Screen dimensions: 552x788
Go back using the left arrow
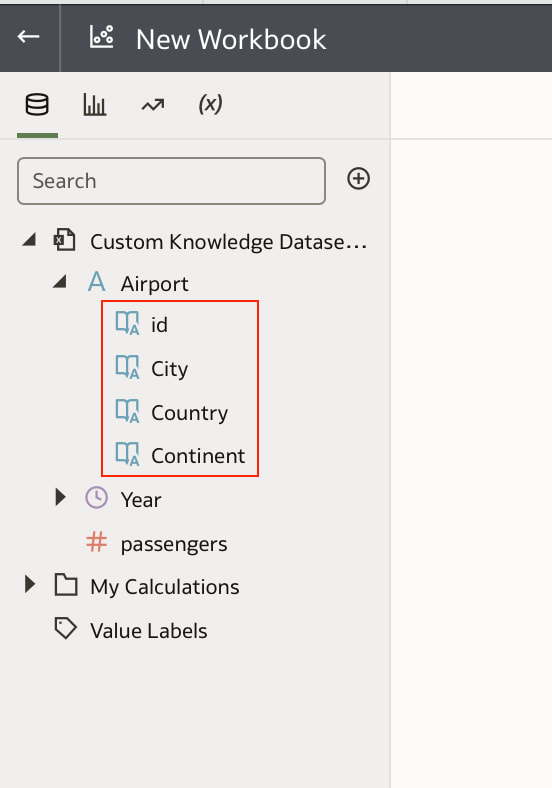[x=28, y=37]
